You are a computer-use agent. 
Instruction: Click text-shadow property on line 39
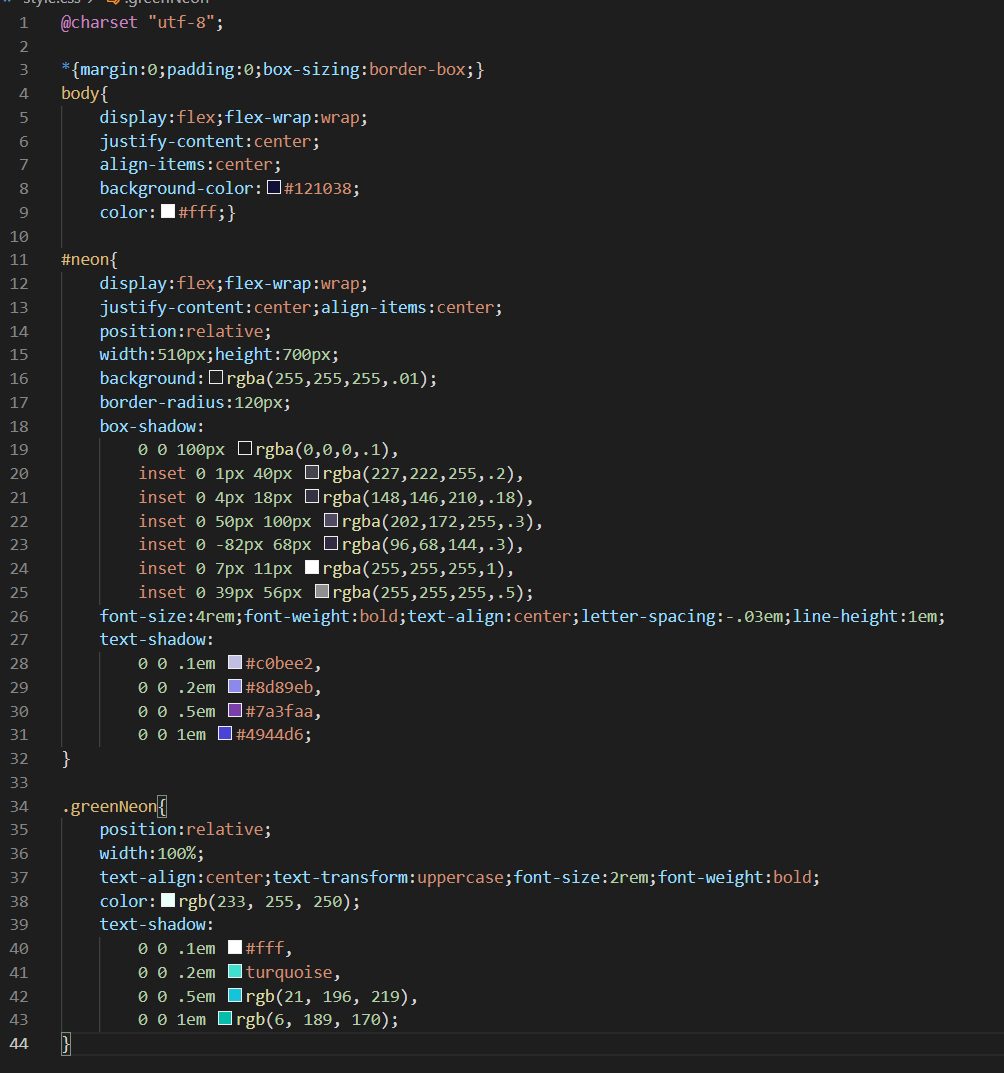tap(153, 924)
